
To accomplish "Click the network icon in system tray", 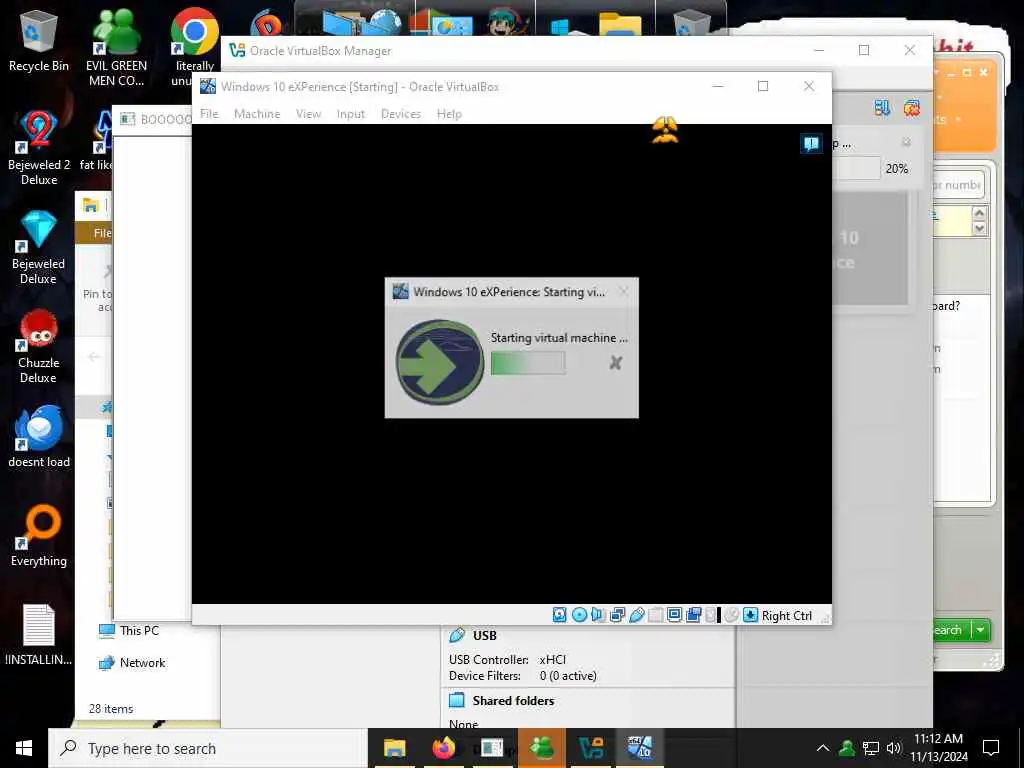I will point(871,748).
